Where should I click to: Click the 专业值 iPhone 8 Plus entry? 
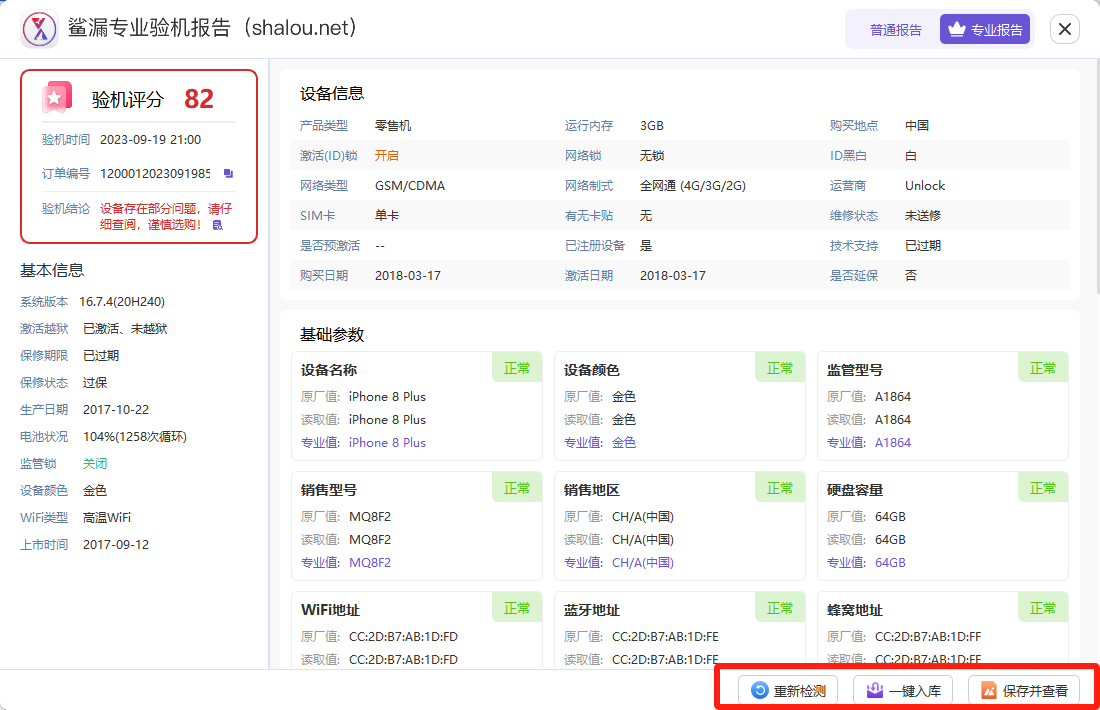tap(387, 443)
